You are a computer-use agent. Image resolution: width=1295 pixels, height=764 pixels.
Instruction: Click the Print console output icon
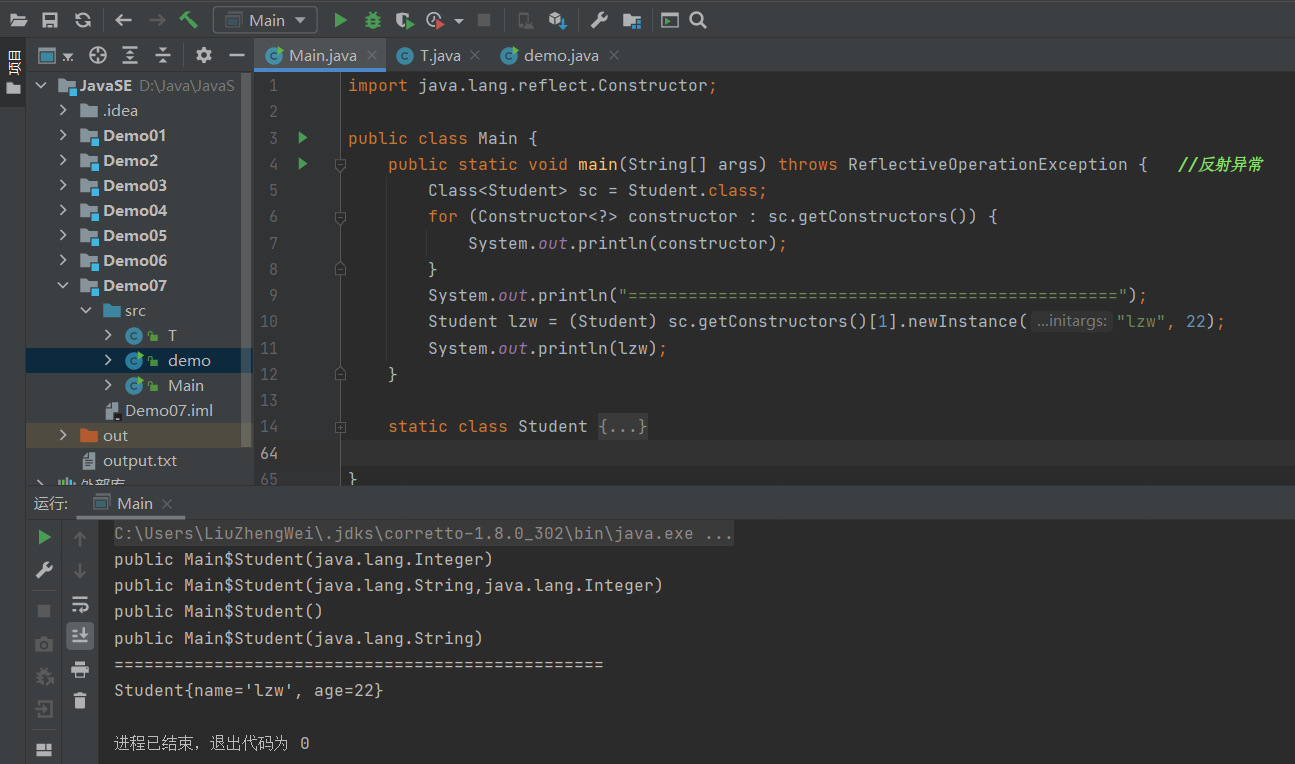80,669
